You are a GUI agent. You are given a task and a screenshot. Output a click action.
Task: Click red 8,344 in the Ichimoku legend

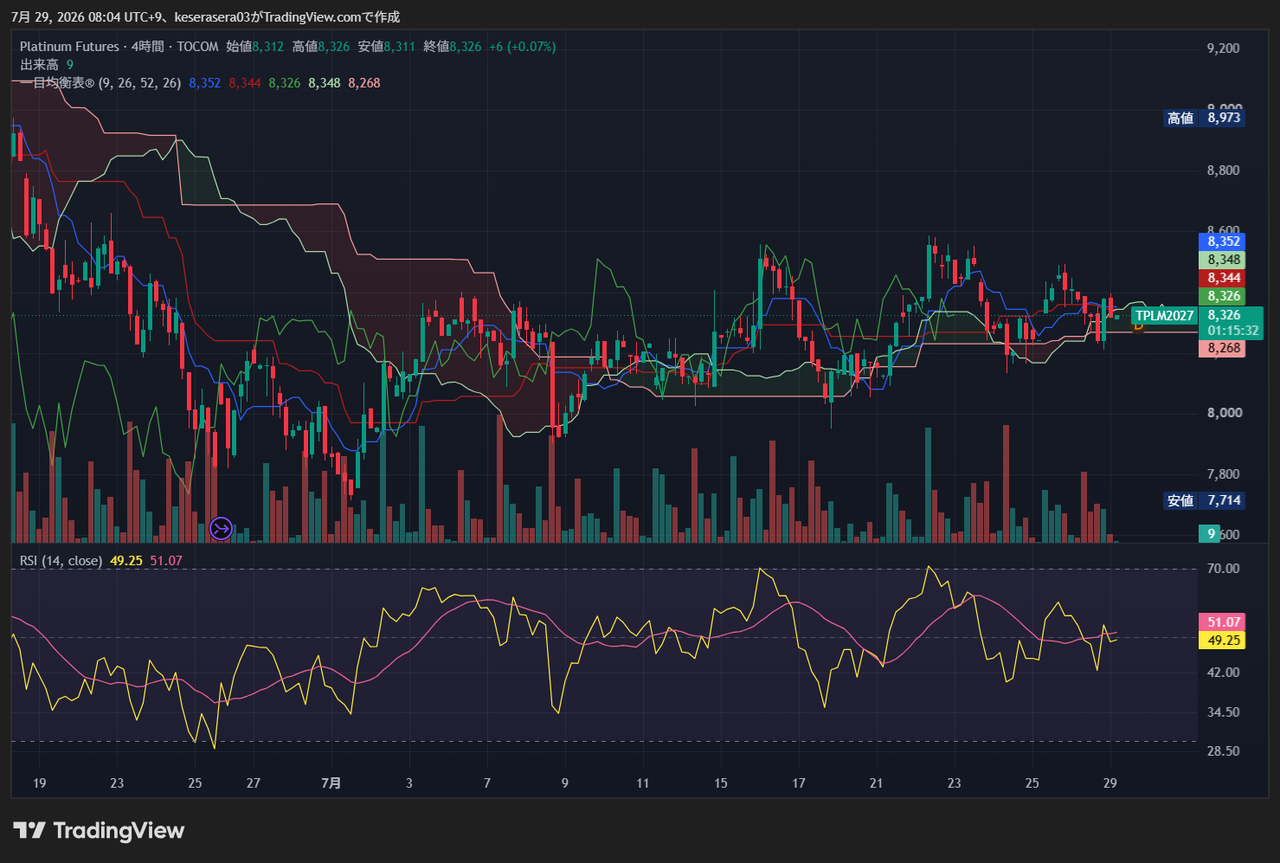[244, 83]
